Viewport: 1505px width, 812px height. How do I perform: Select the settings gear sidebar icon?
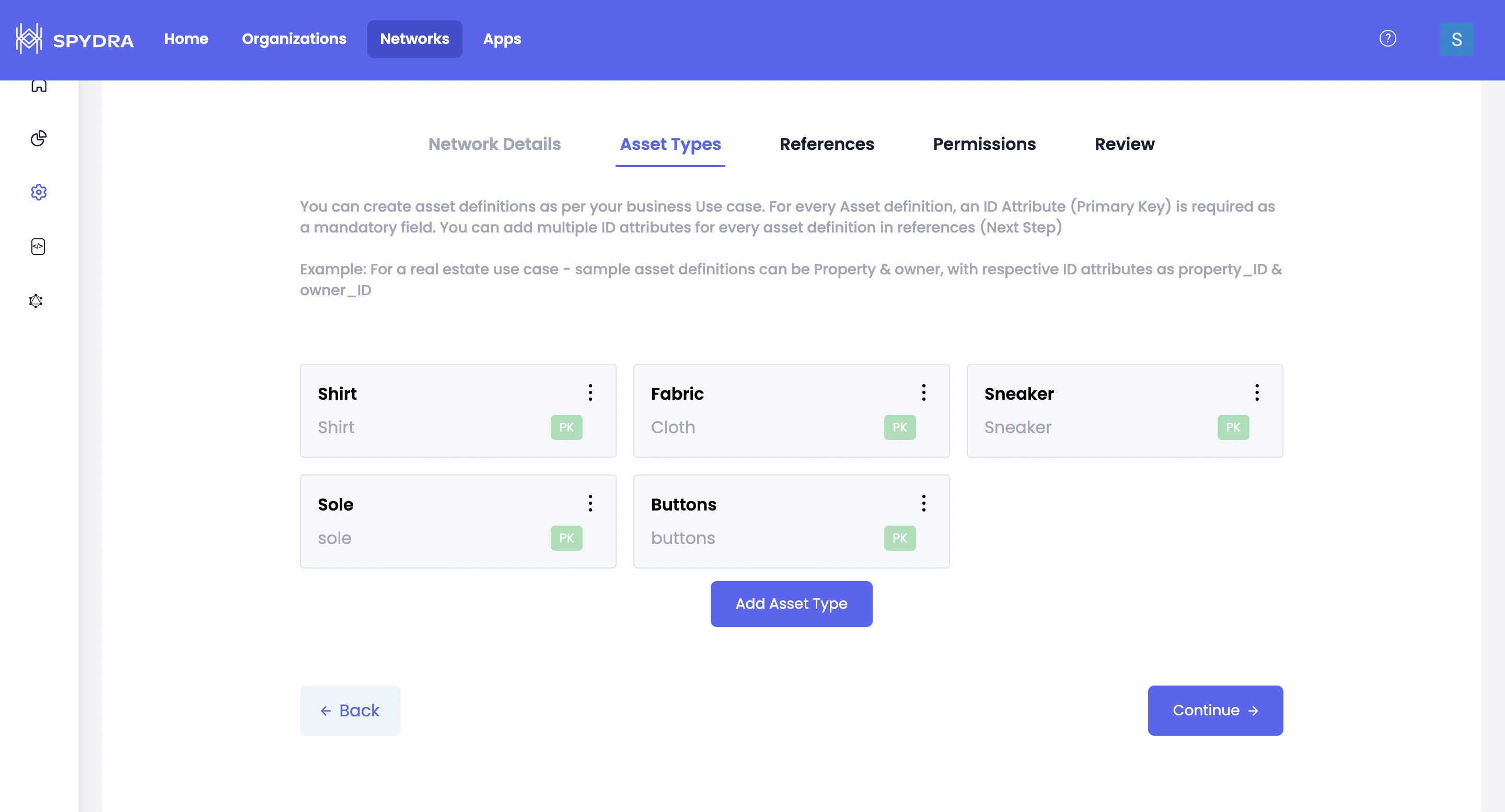tap(39, 192)
